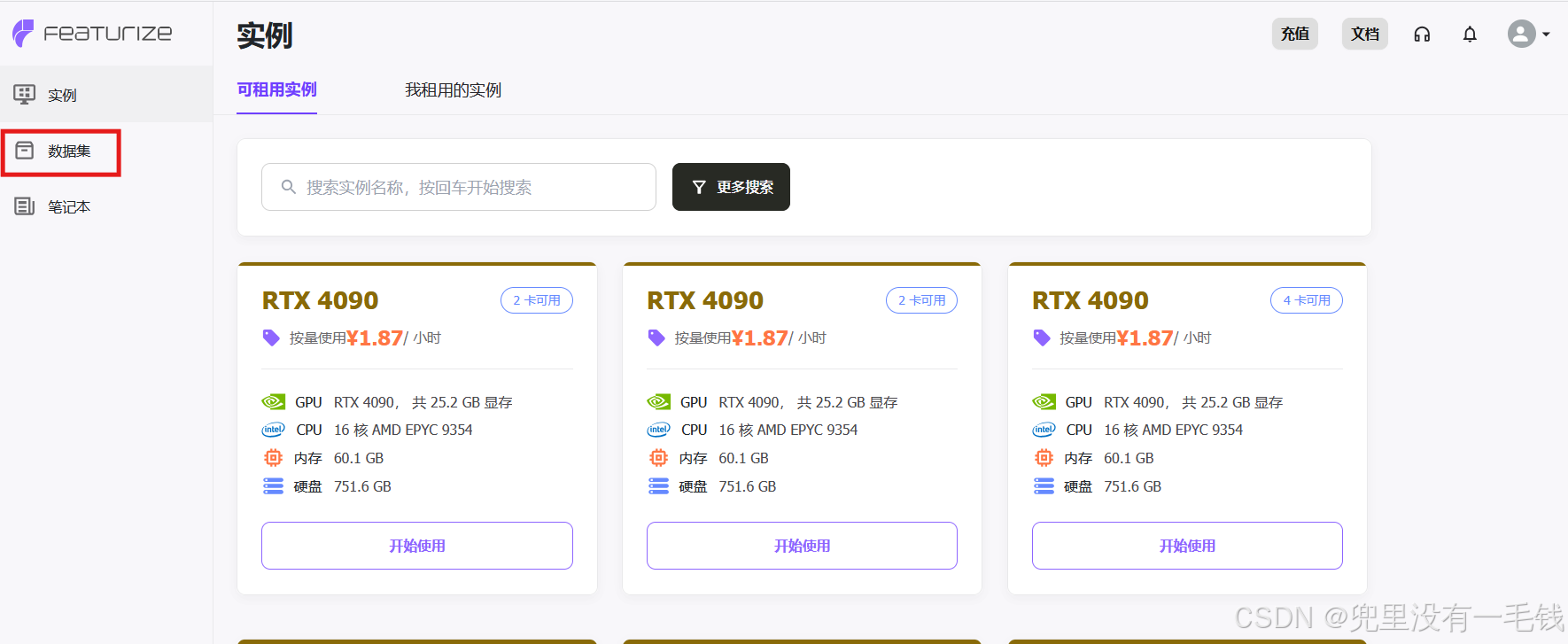Open 笔记本 in the sidebar

pyautogui.click(x=106, y=206)
